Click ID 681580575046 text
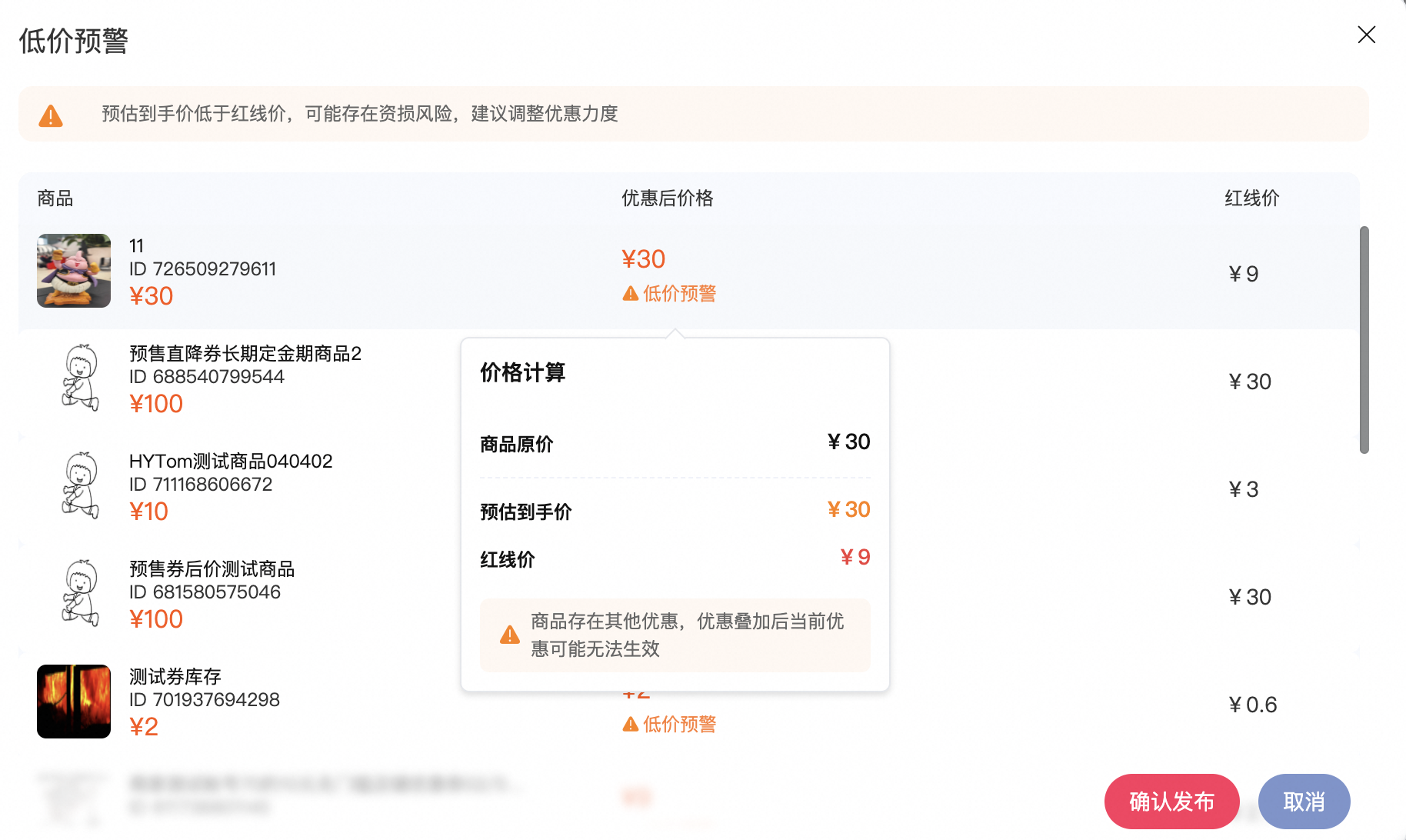 click(x=205, y=592)
